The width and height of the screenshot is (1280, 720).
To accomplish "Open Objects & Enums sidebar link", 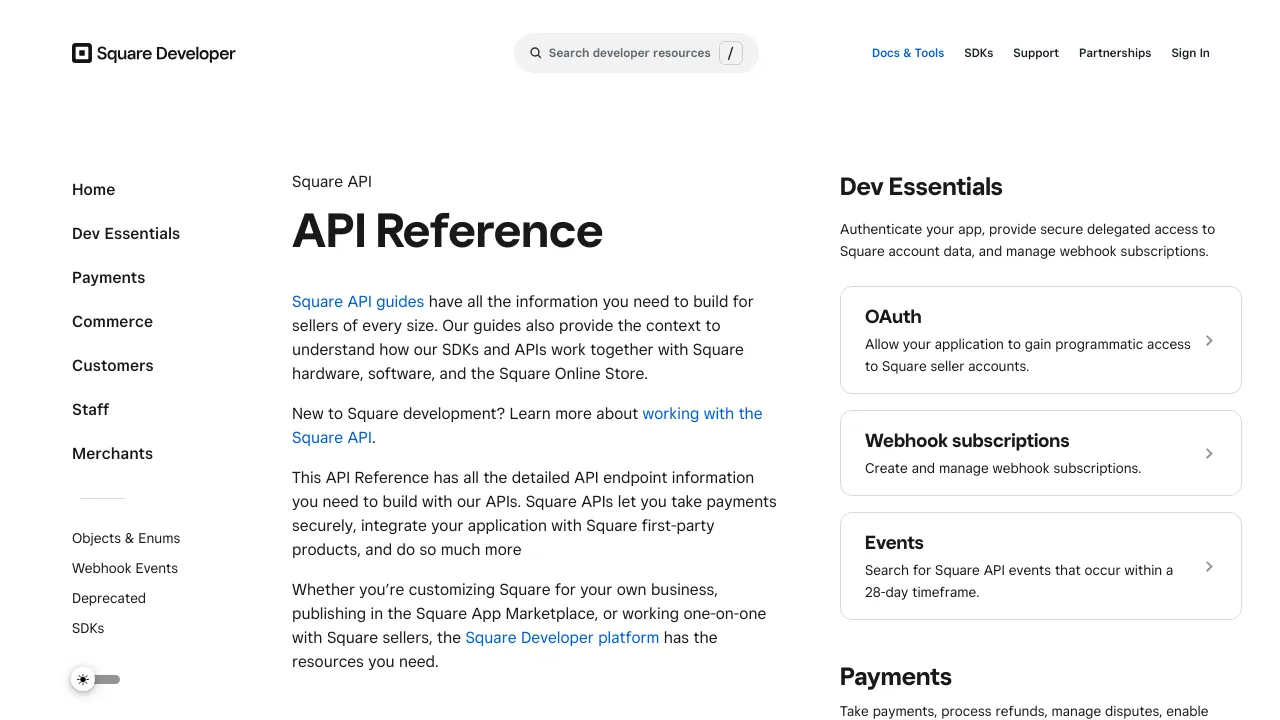I will 126,538.
